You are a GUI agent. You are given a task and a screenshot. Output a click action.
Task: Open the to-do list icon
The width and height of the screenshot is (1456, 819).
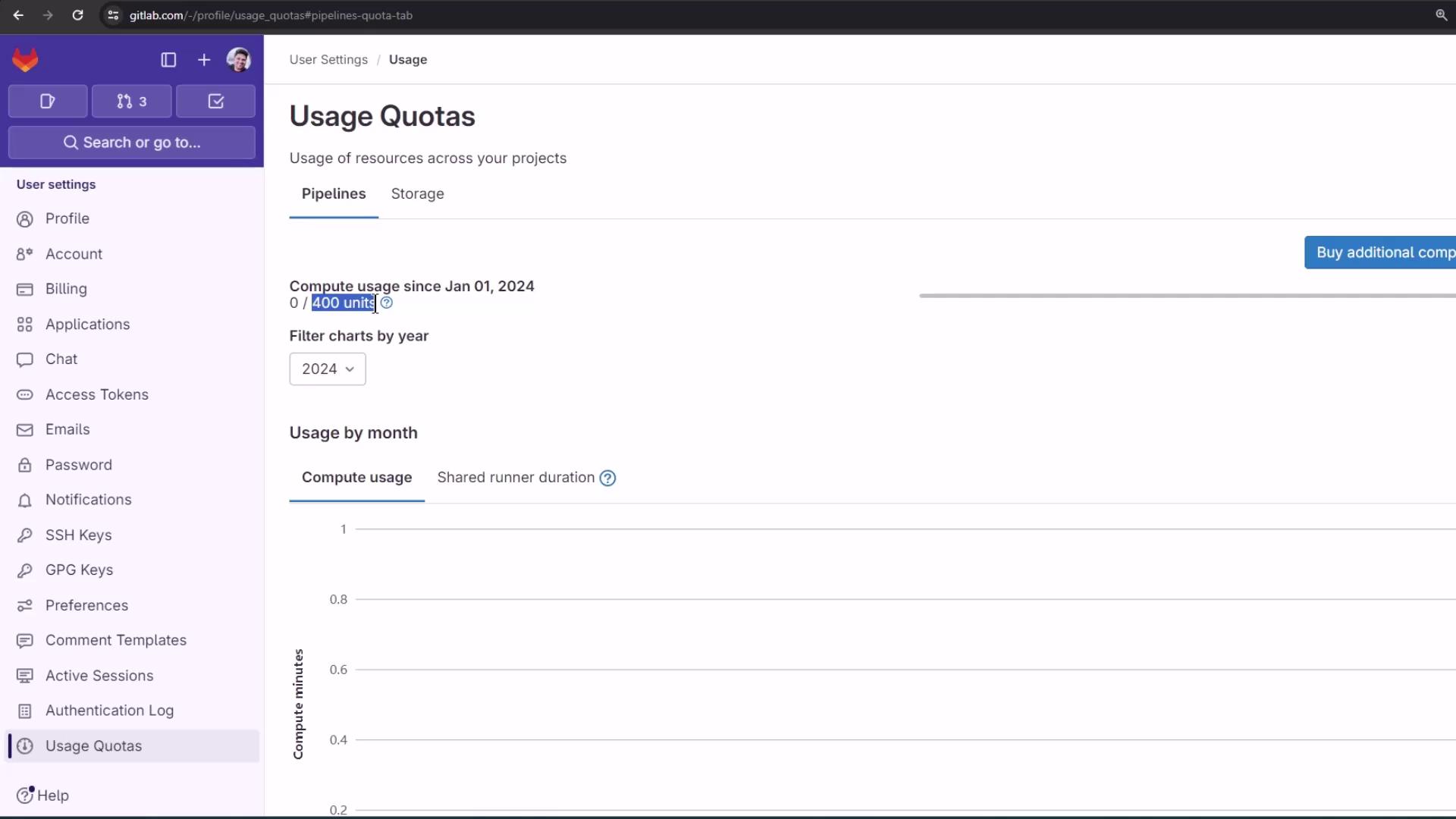215,102
